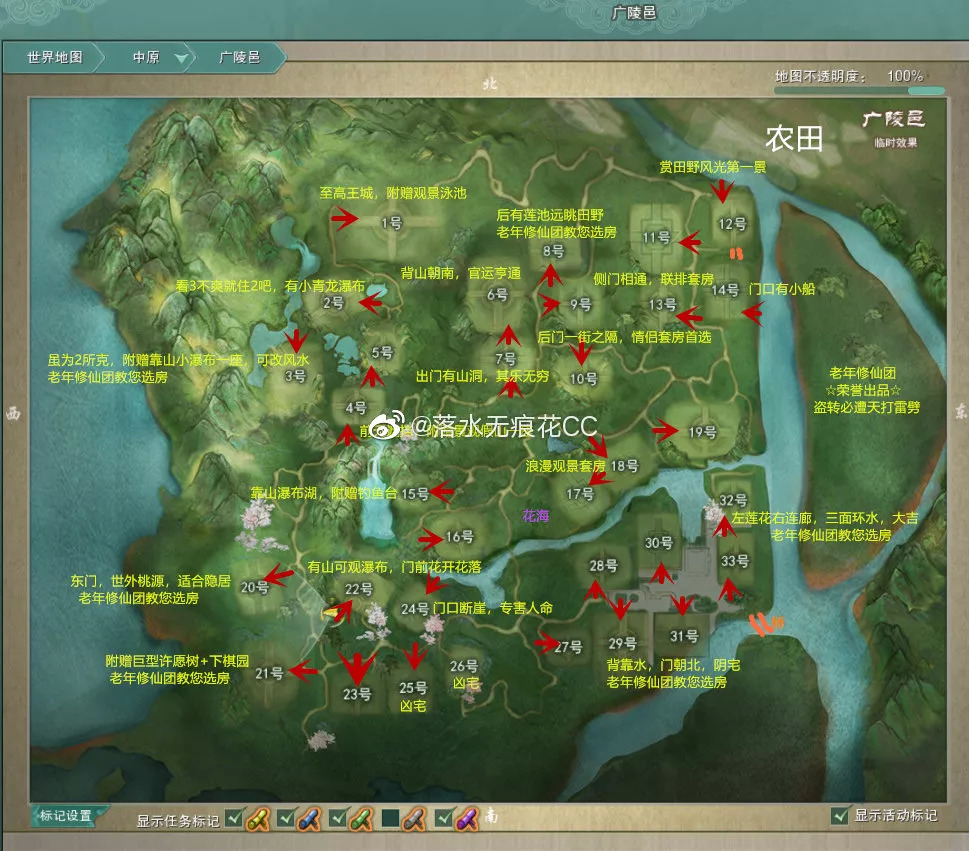Click the blue scroll task marker icon

(309, 819)
